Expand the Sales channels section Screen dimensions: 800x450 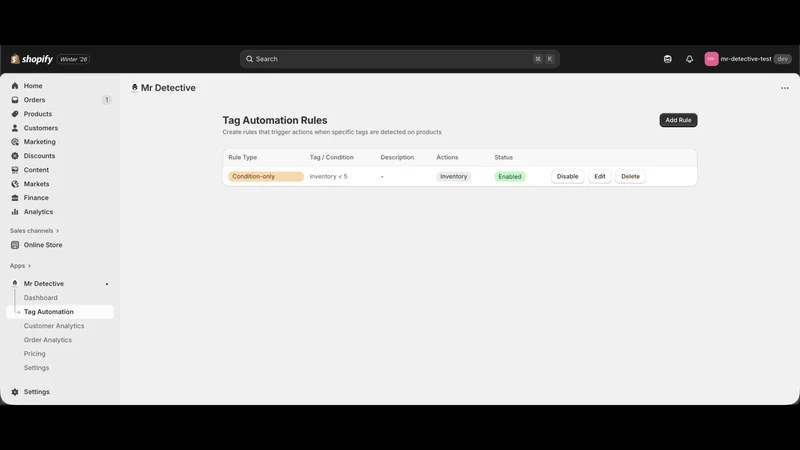34,231
